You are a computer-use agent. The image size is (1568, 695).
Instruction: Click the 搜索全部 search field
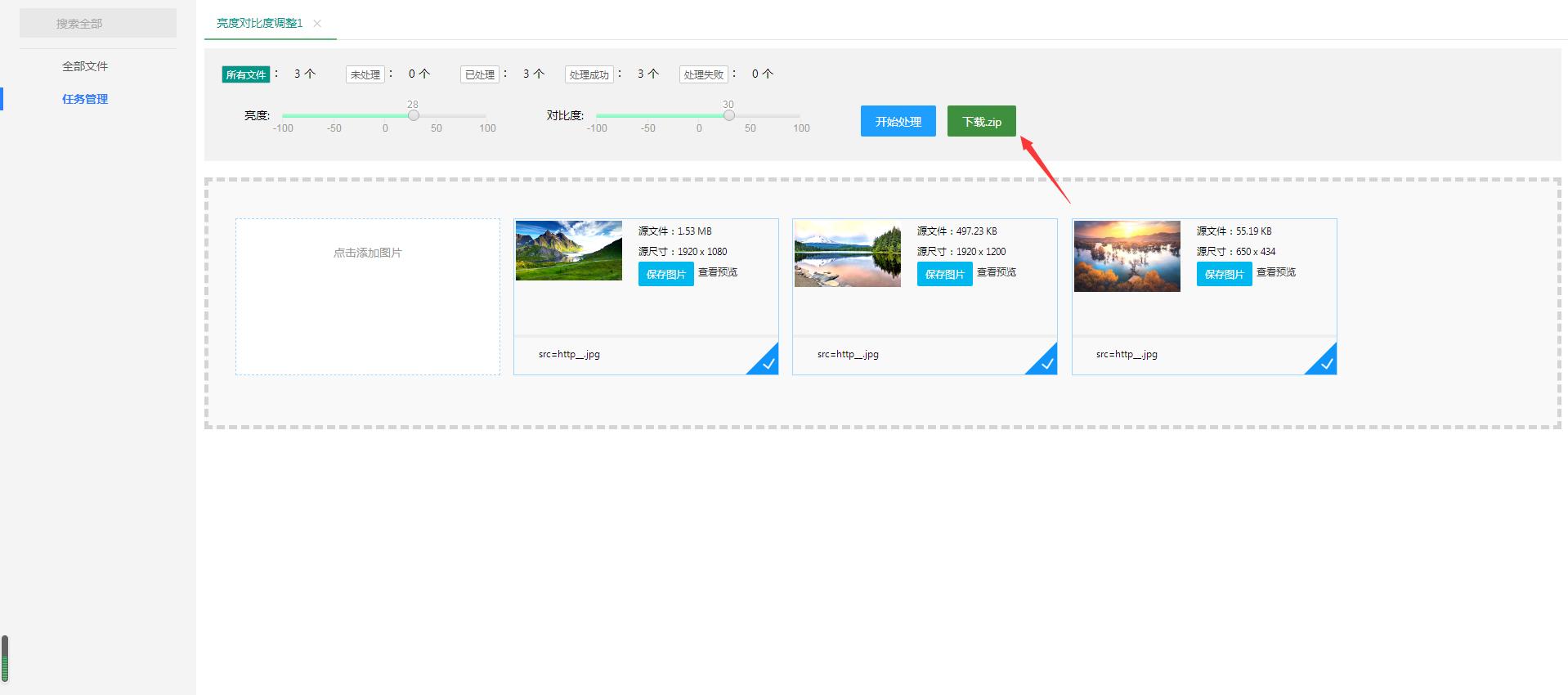(x=98, y=23)
